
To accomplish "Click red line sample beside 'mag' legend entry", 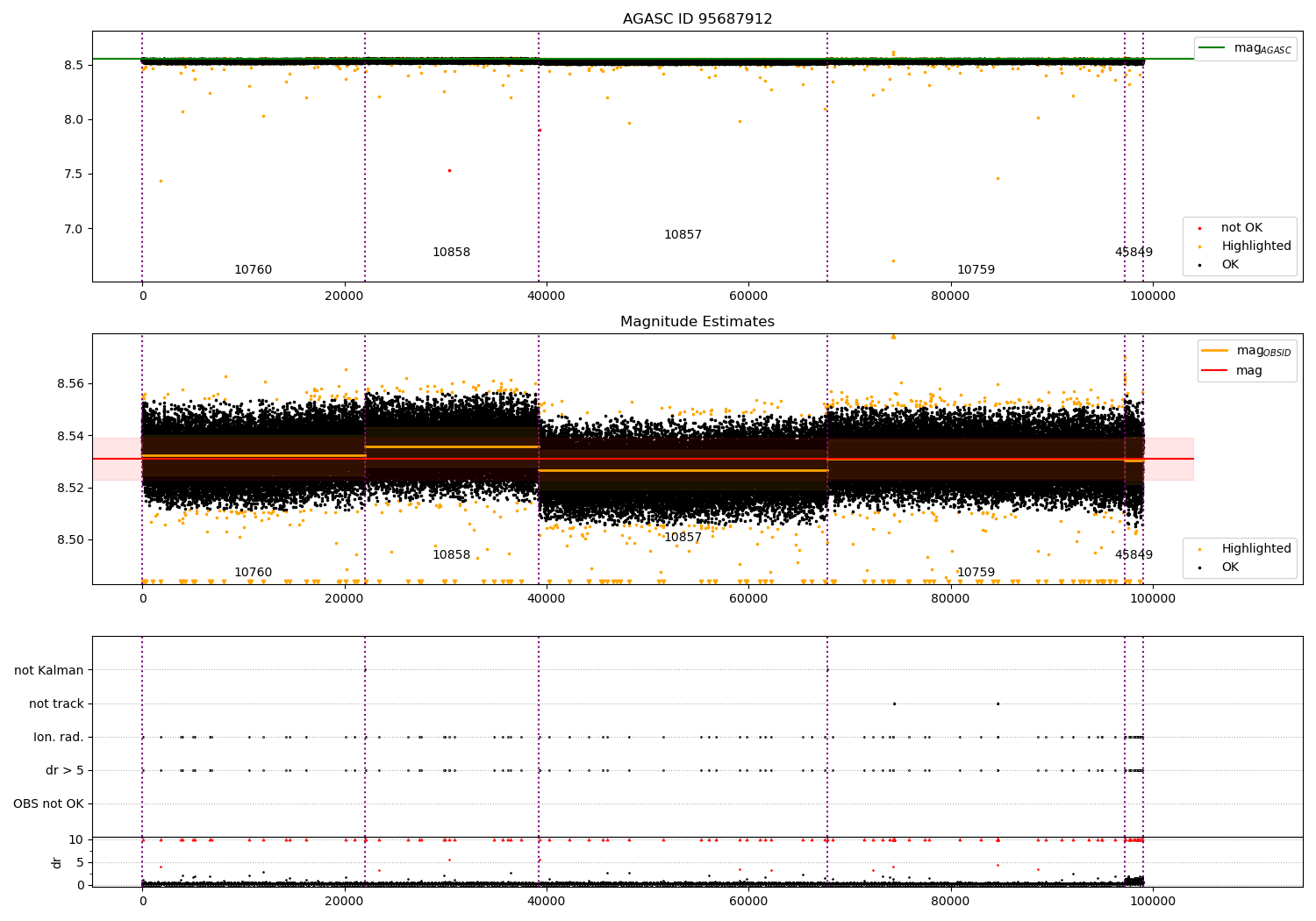I will [x=1214, y=371].
